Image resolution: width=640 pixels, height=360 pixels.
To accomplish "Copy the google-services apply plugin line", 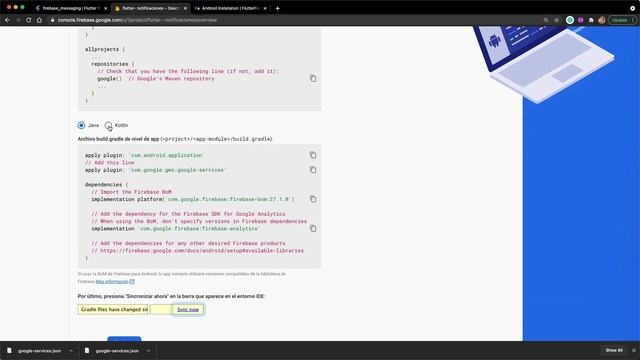I will (x=313, y=170).
